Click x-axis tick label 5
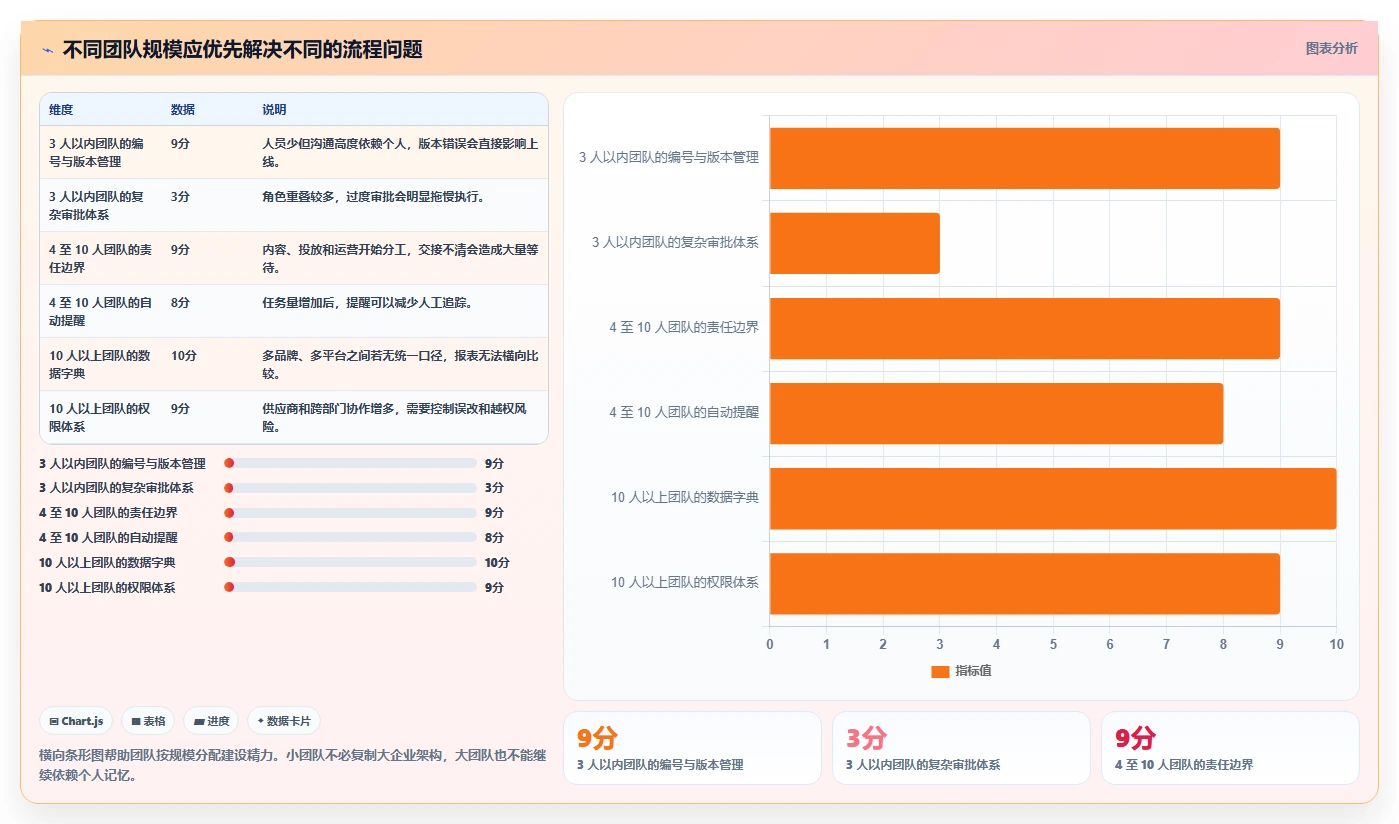Viewport: 1399px width, 824px height. point(1053,644)
